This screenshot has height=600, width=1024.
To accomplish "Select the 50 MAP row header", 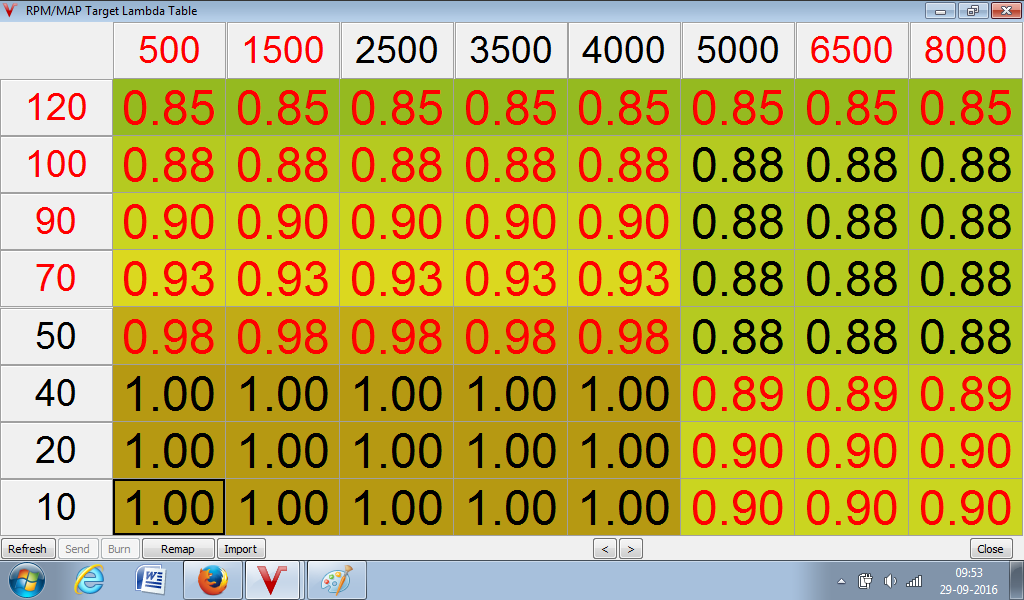I will 56,336.
